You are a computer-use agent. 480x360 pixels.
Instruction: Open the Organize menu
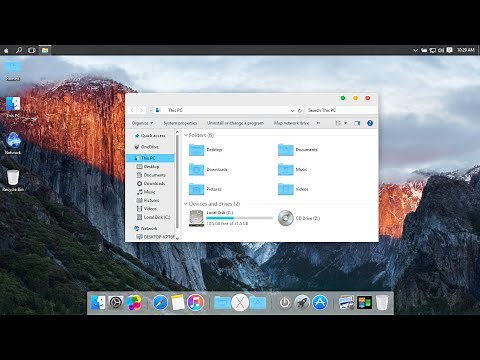(142, 123)
